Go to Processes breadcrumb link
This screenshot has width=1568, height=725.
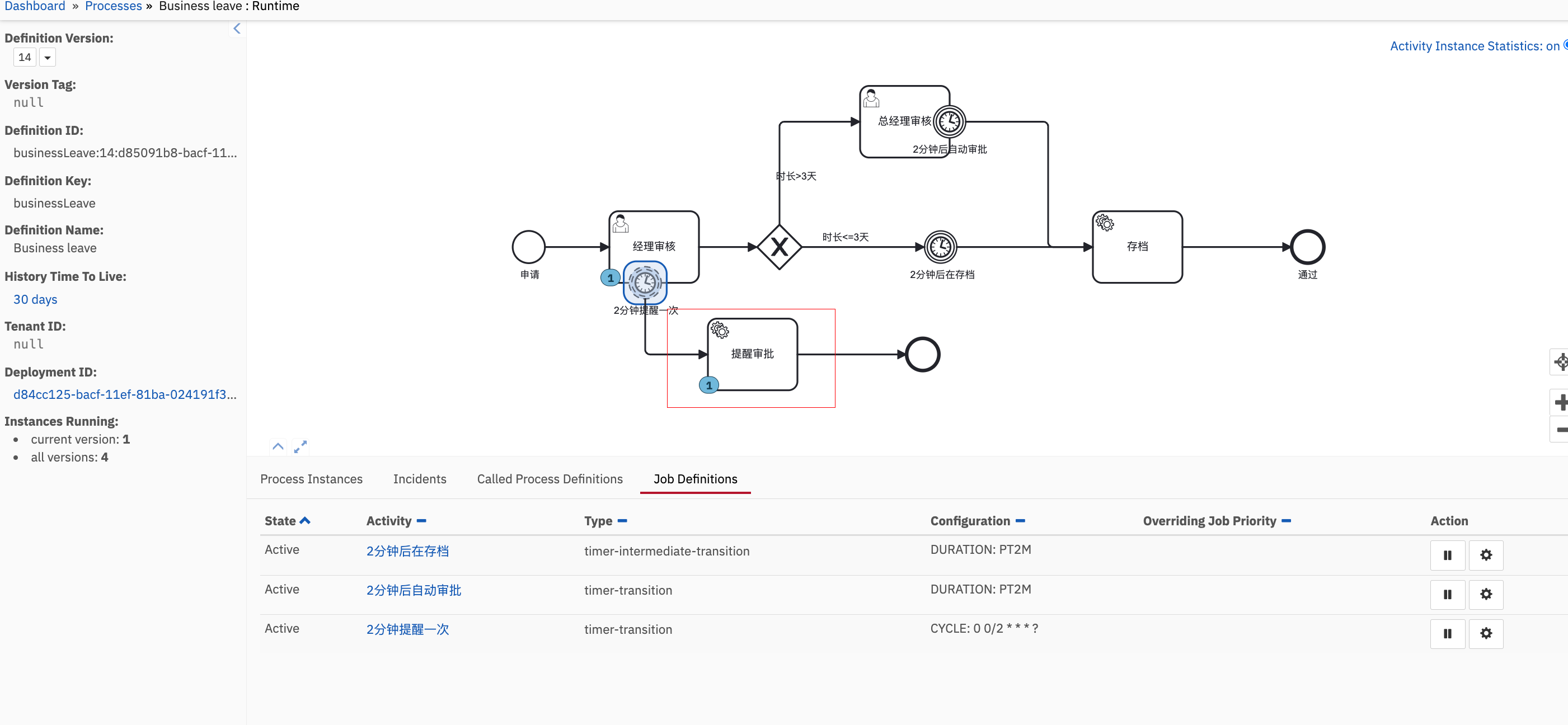point(113,6)
